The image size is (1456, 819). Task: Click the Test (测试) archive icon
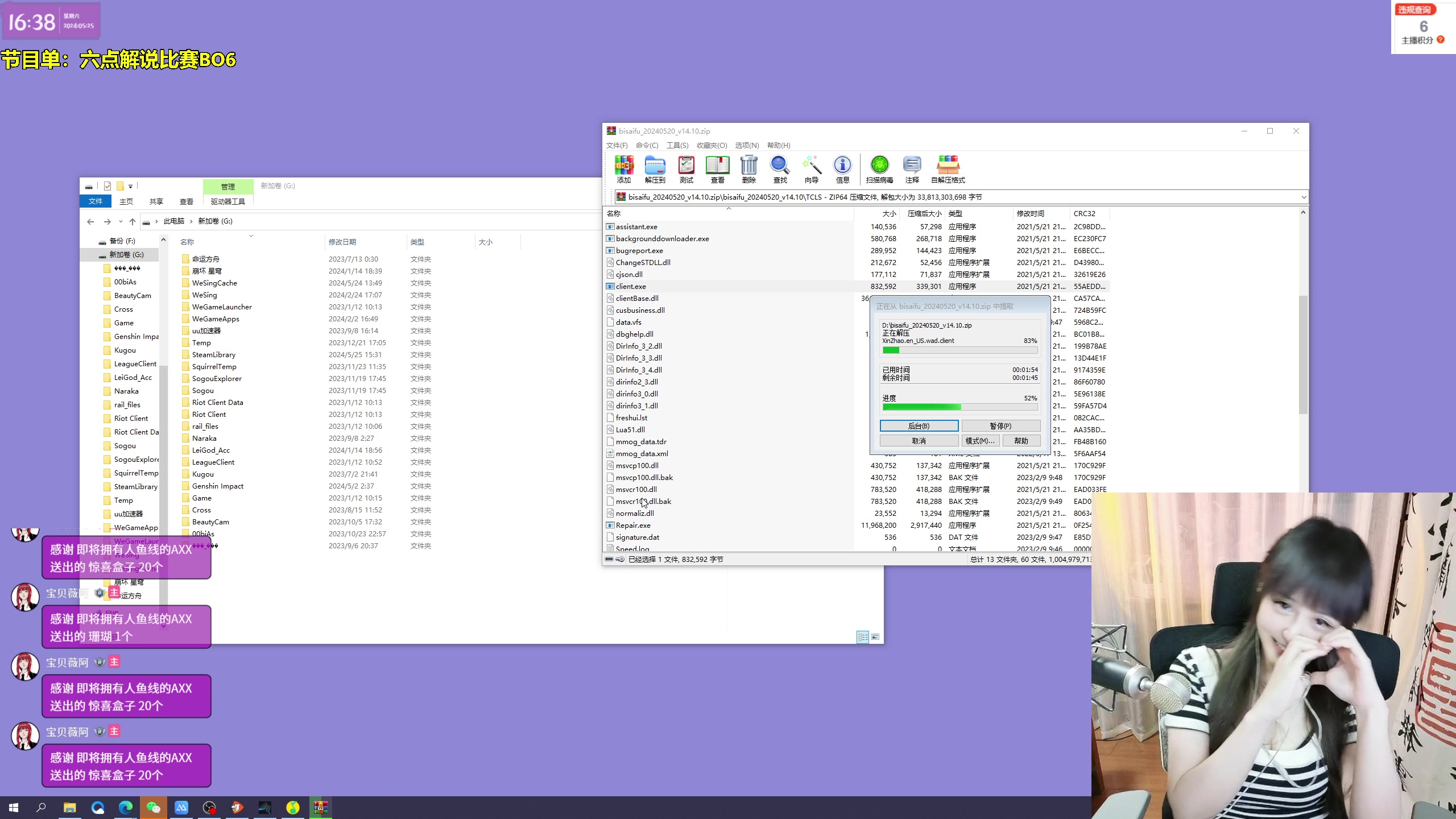686,169
